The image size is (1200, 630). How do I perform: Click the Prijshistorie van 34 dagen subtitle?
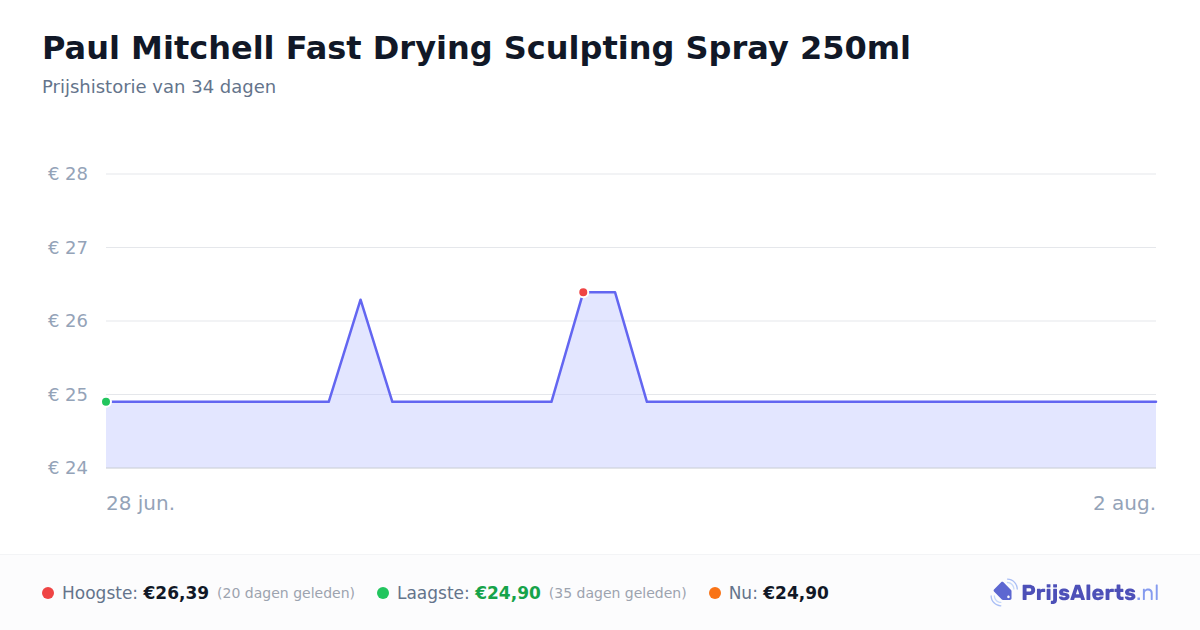click(159, 87)
